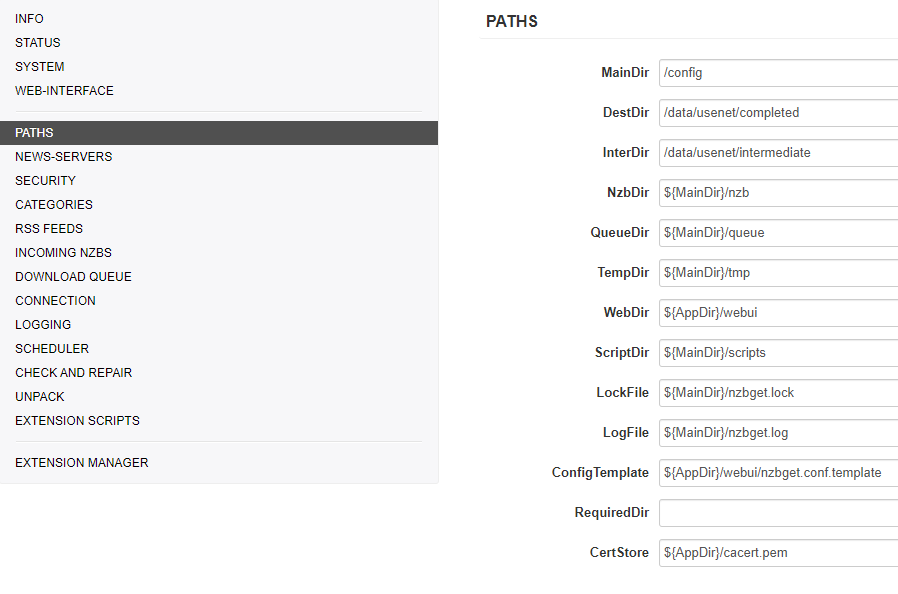Open NEWS-SERVERS settings
Screen dimensions: 898x594
pos(63,157)
